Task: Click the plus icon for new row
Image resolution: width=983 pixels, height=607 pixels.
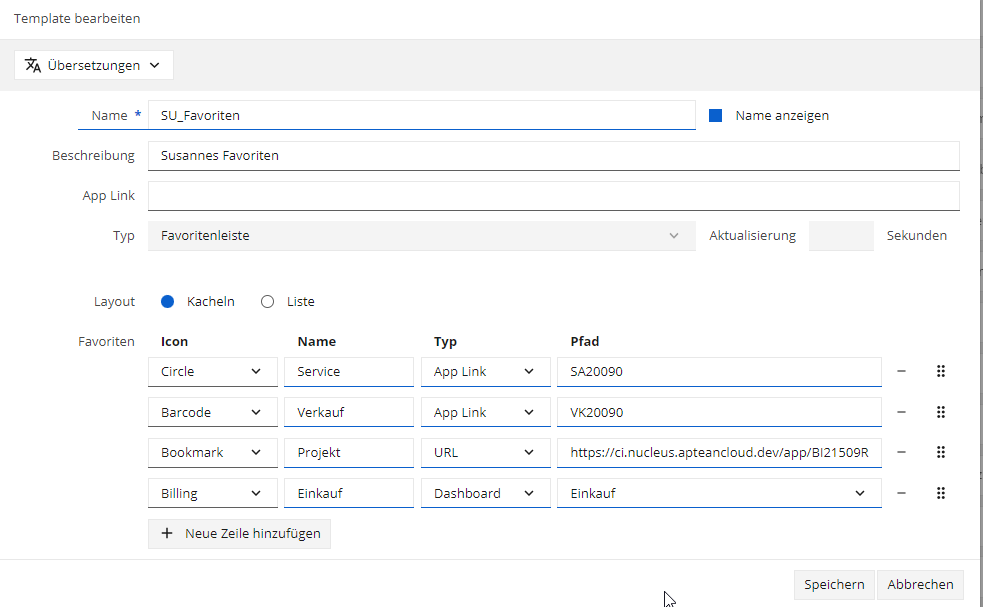Action: (167, 533)
